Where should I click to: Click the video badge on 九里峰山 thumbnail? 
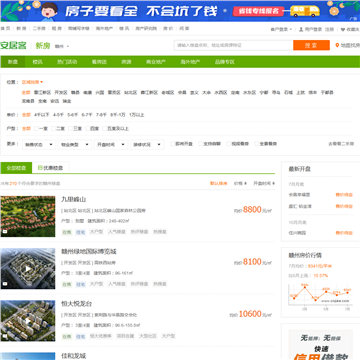[x=5, y=231]
